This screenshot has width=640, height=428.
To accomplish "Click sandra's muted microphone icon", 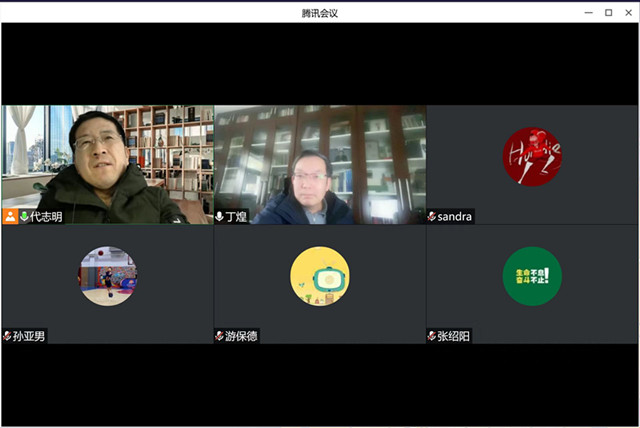I will (x=432, y=216).
